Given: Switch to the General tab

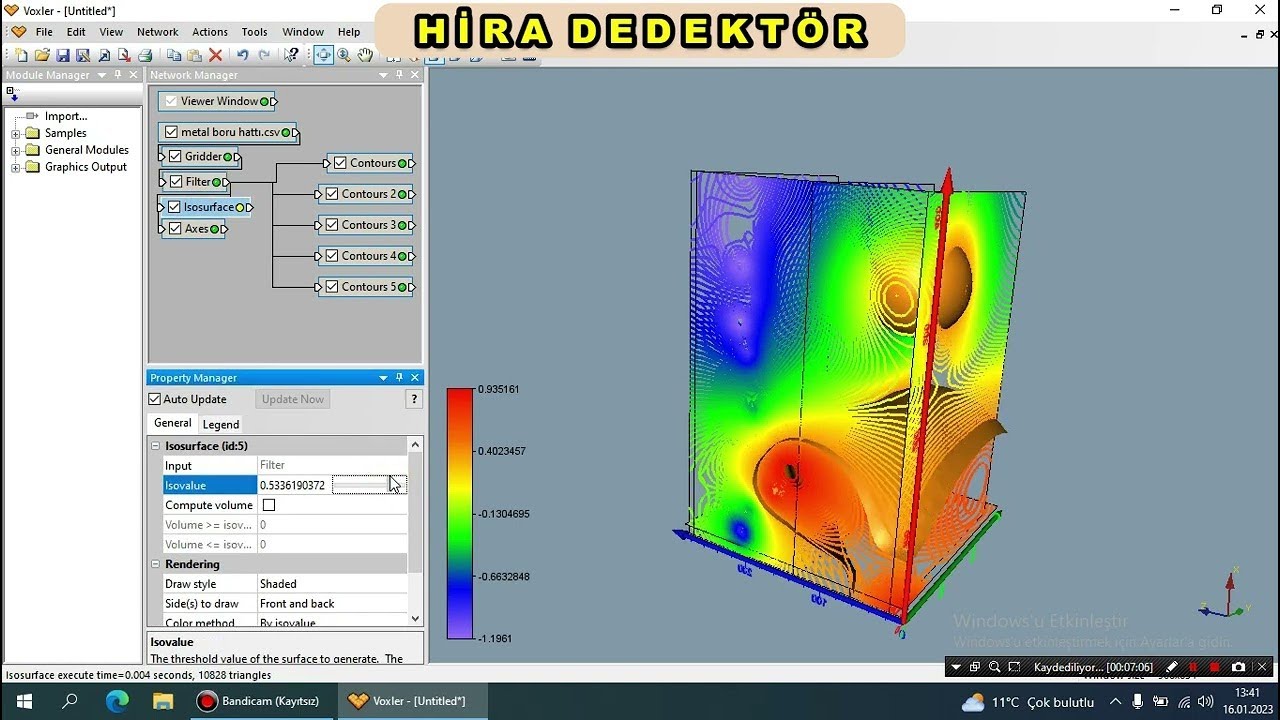Looking at the screenshot, I should (172, 423).
